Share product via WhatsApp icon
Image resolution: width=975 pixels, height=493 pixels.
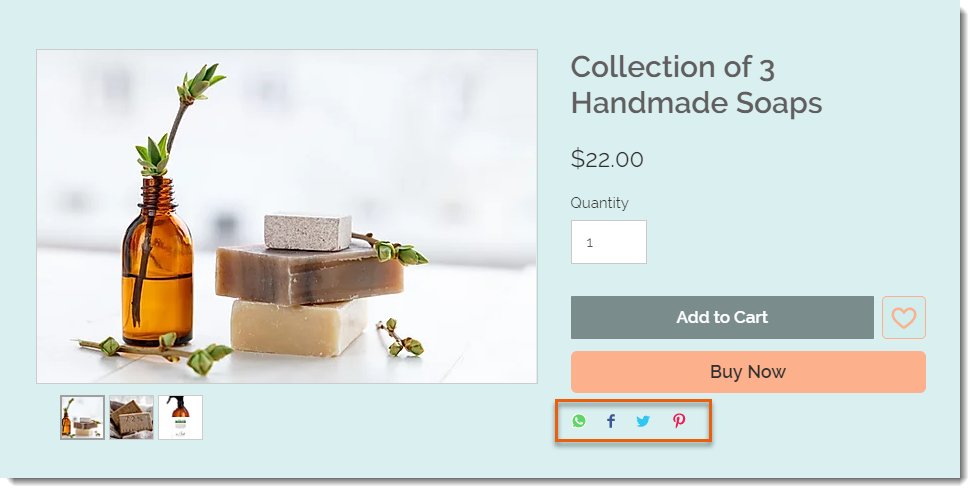pyautogui.click(x=579, y=421)
